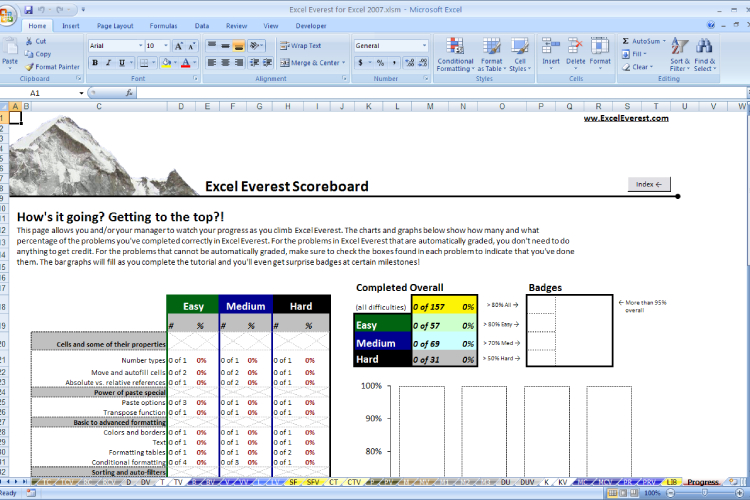The width and height of the screenshot is (750, 500).
Task: Open the ExcelEverest.com website link
Action: click(x=626, y=118)
